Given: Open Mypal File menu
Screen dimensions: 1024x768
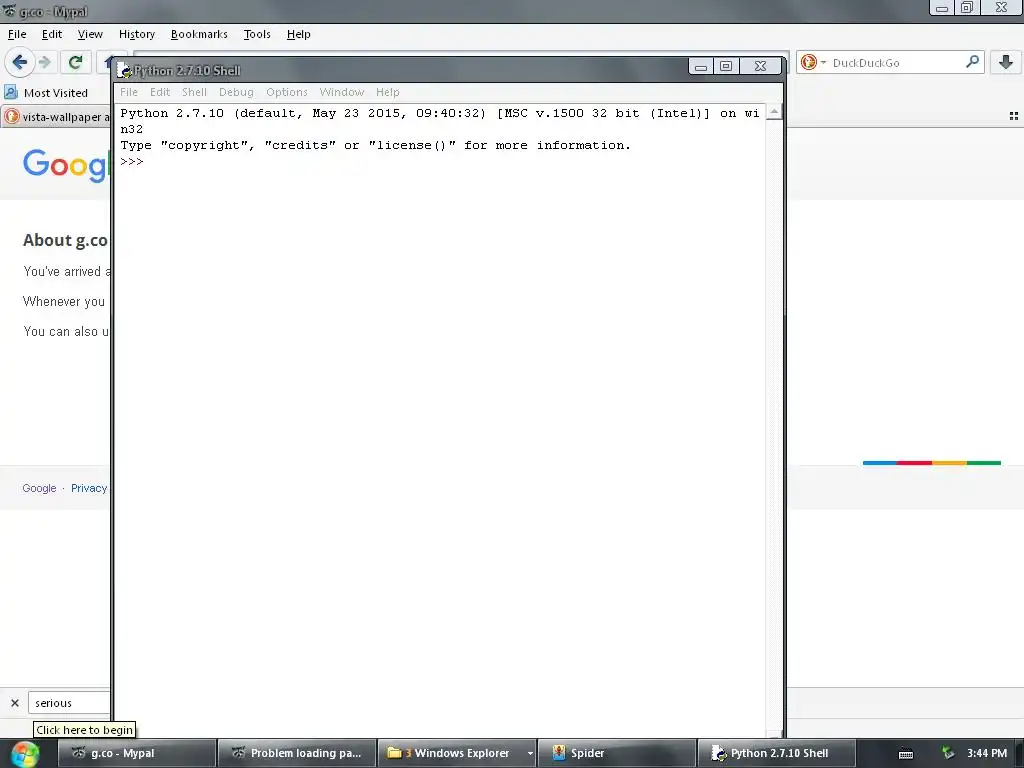Looking at the screenshot, I should point(17,34).
